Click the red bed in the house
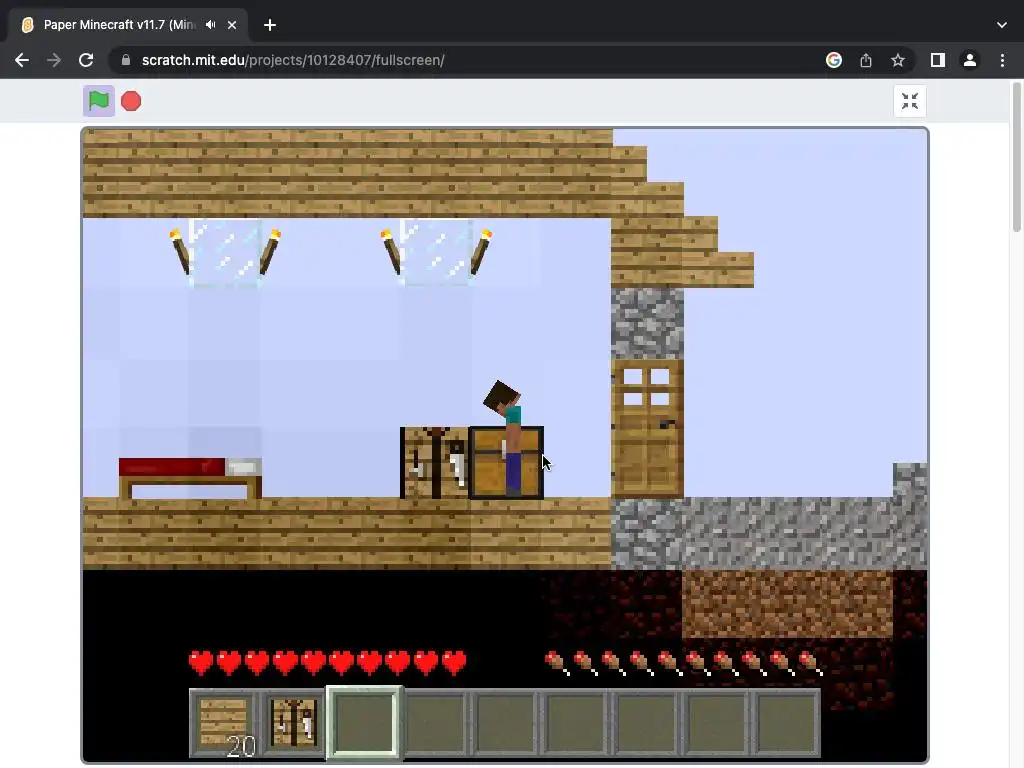This screenshot has height=768, width=1024. pyautogui.click(x=190, y=478)
